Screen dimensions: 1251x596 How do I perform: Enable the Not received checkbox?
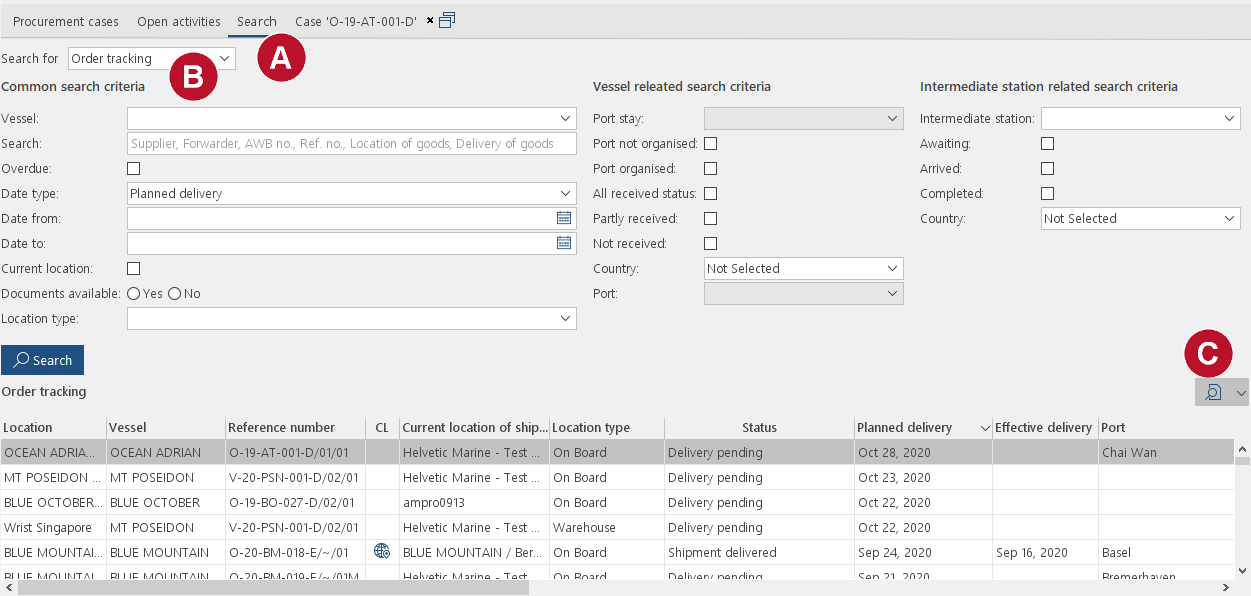(711, 244)
